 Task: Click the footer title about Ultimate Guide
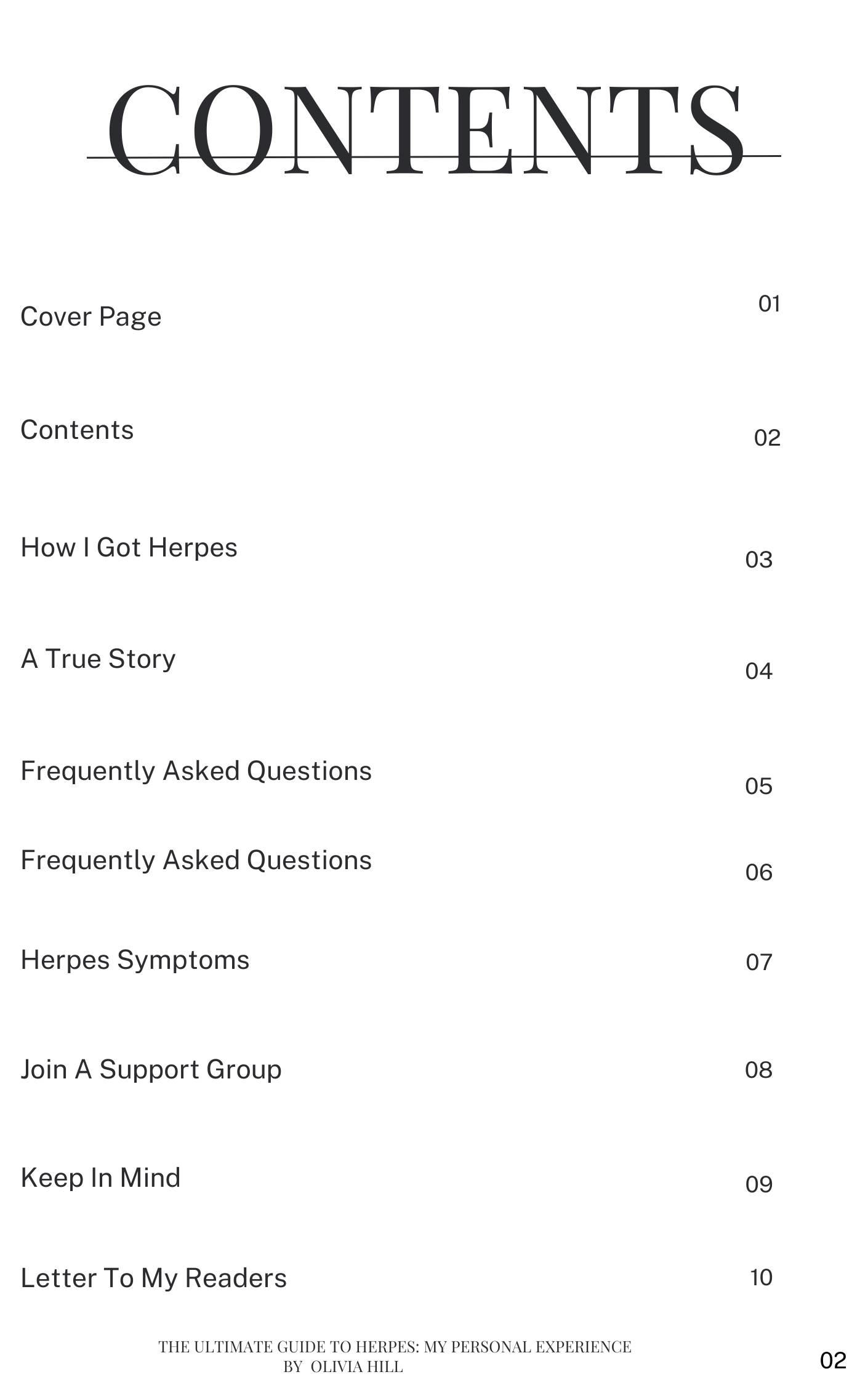click(395, 1347)
